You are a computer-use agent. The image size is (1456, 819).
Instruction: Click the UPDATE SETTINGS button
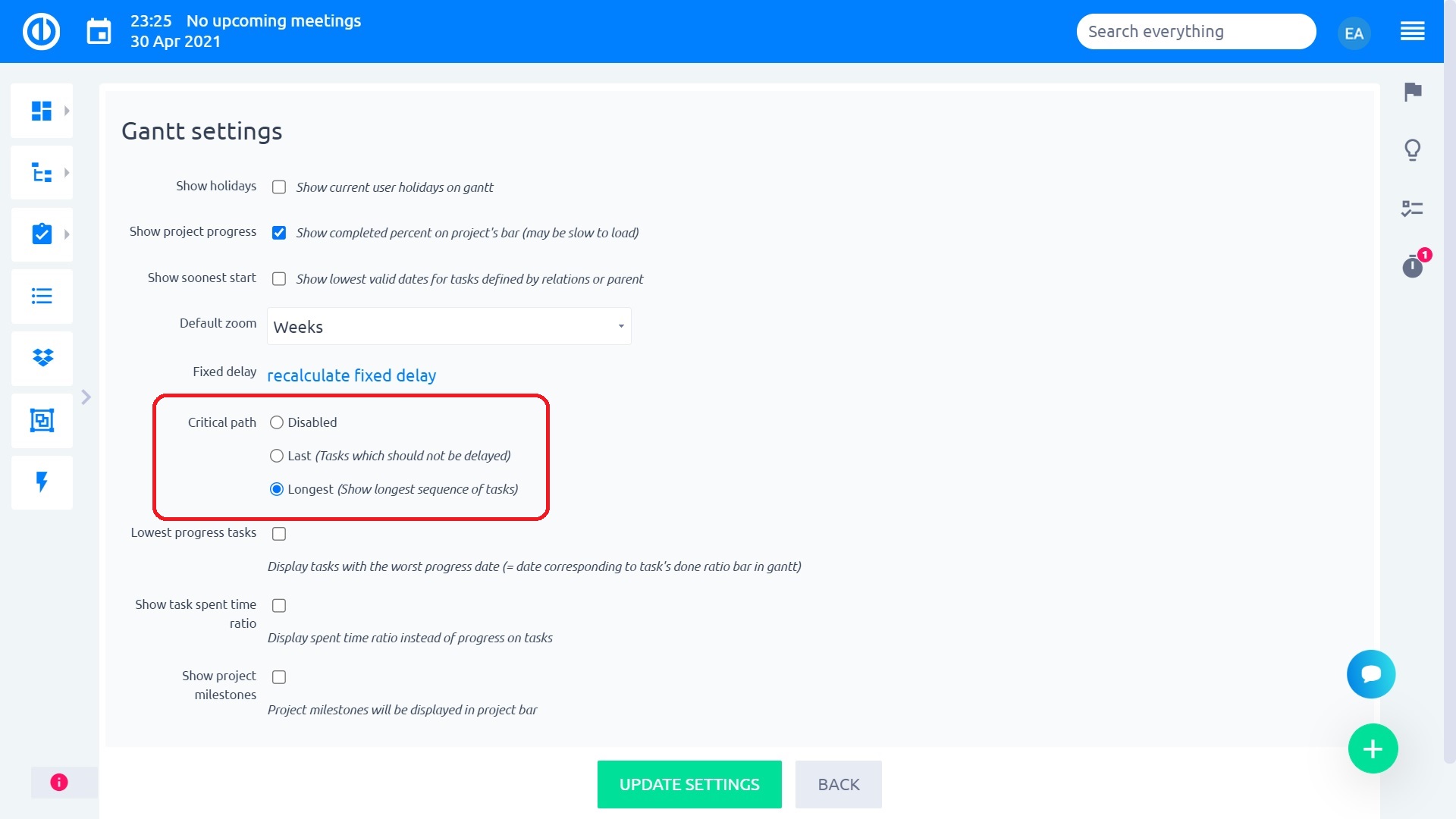(689, 785)
